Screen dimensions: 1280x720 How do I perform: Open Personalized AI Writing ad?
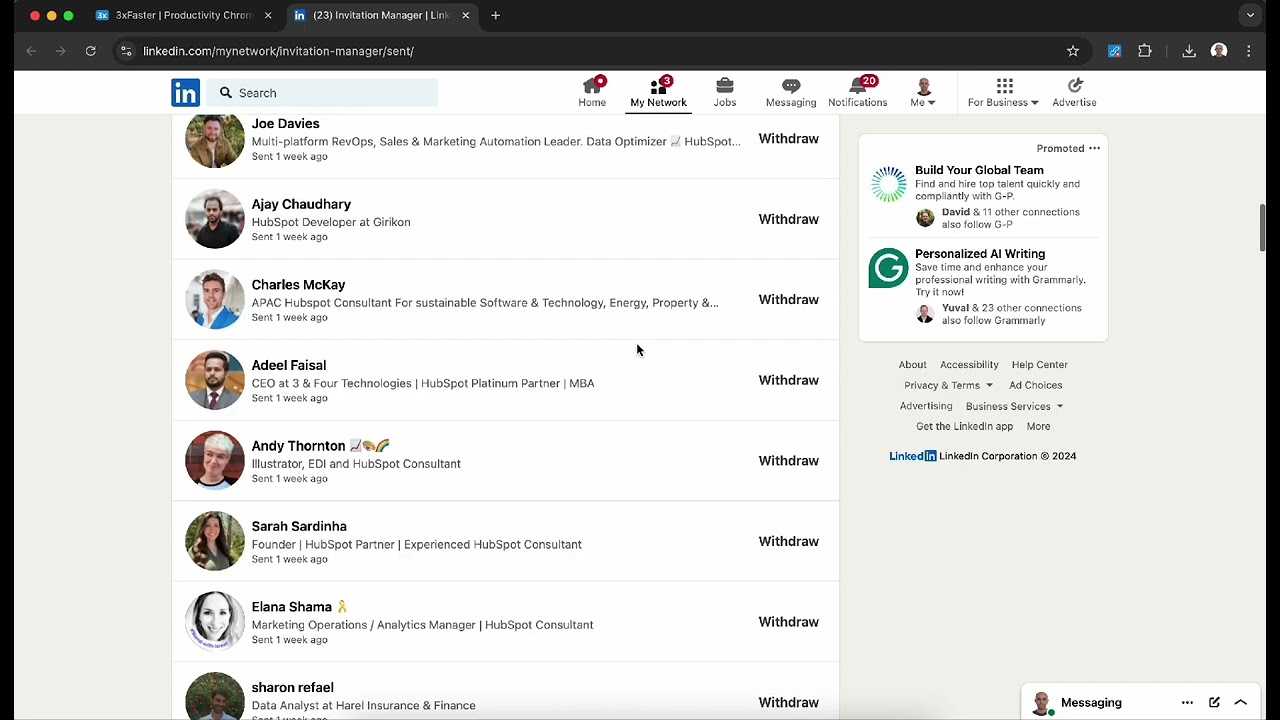(980, 254)
